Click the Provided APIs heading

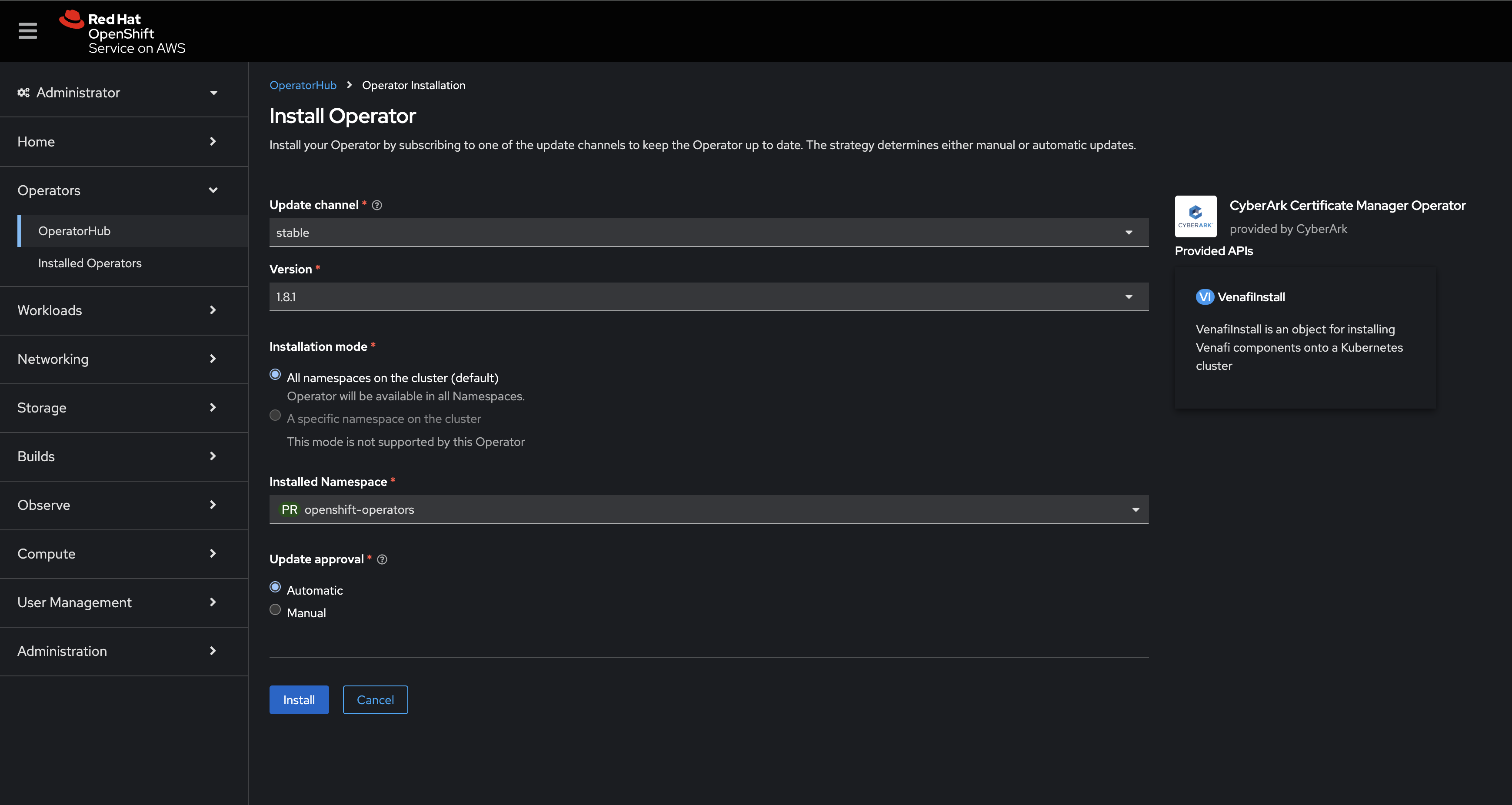click(x=1214, y=251)
